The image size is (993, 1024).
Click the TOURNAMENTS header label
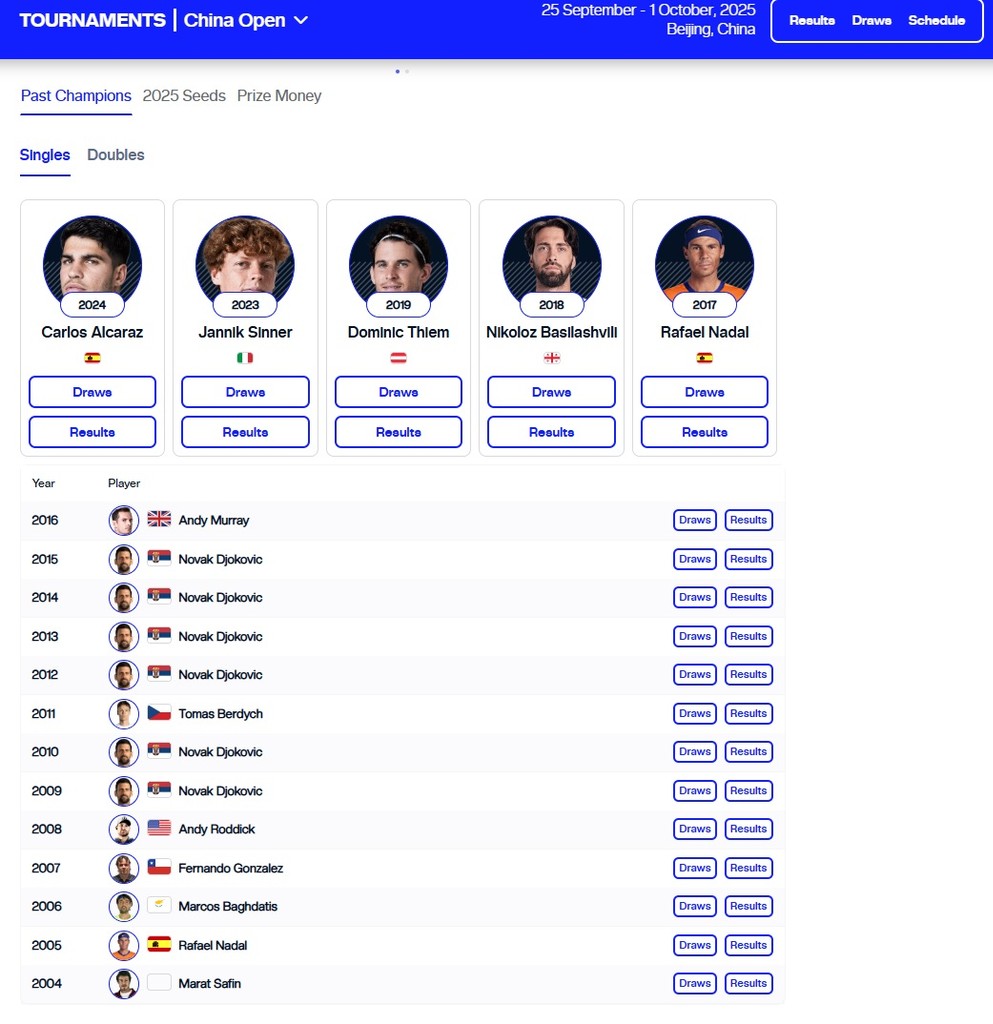click(x=92, y=20)
